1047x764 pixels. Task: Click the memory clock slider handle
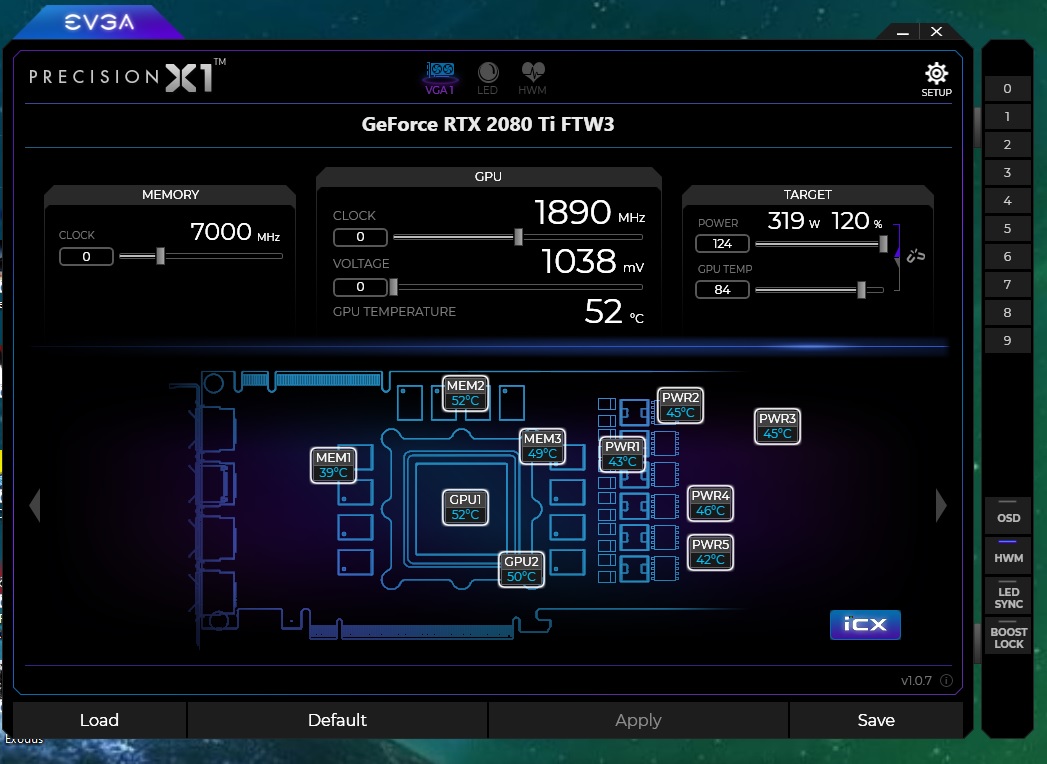tap(160, 256)
